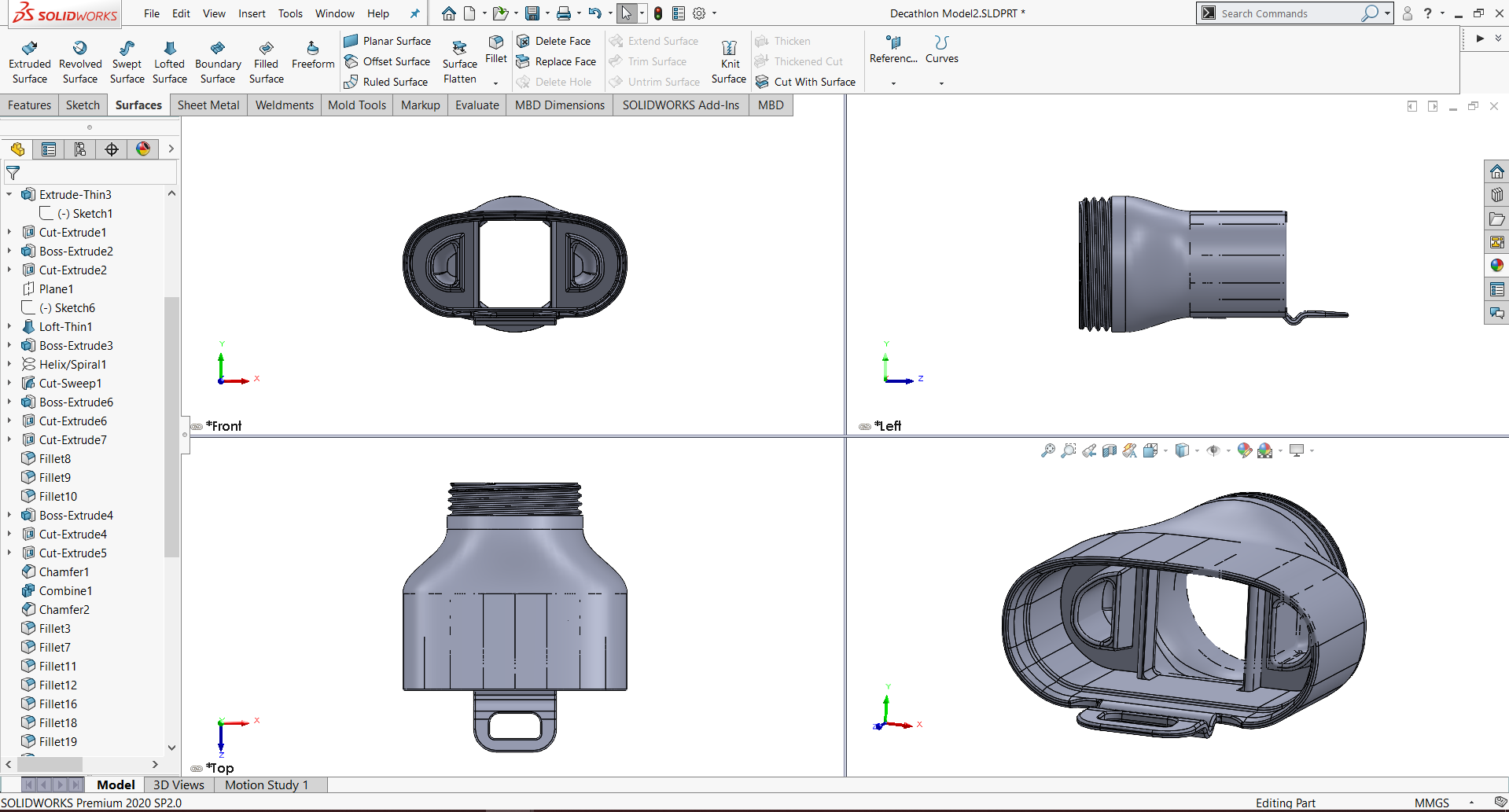This screenshot has height=812, width=1509.
Task: Click the Edit Appearance color ball icon
Action: point(1243,450)
